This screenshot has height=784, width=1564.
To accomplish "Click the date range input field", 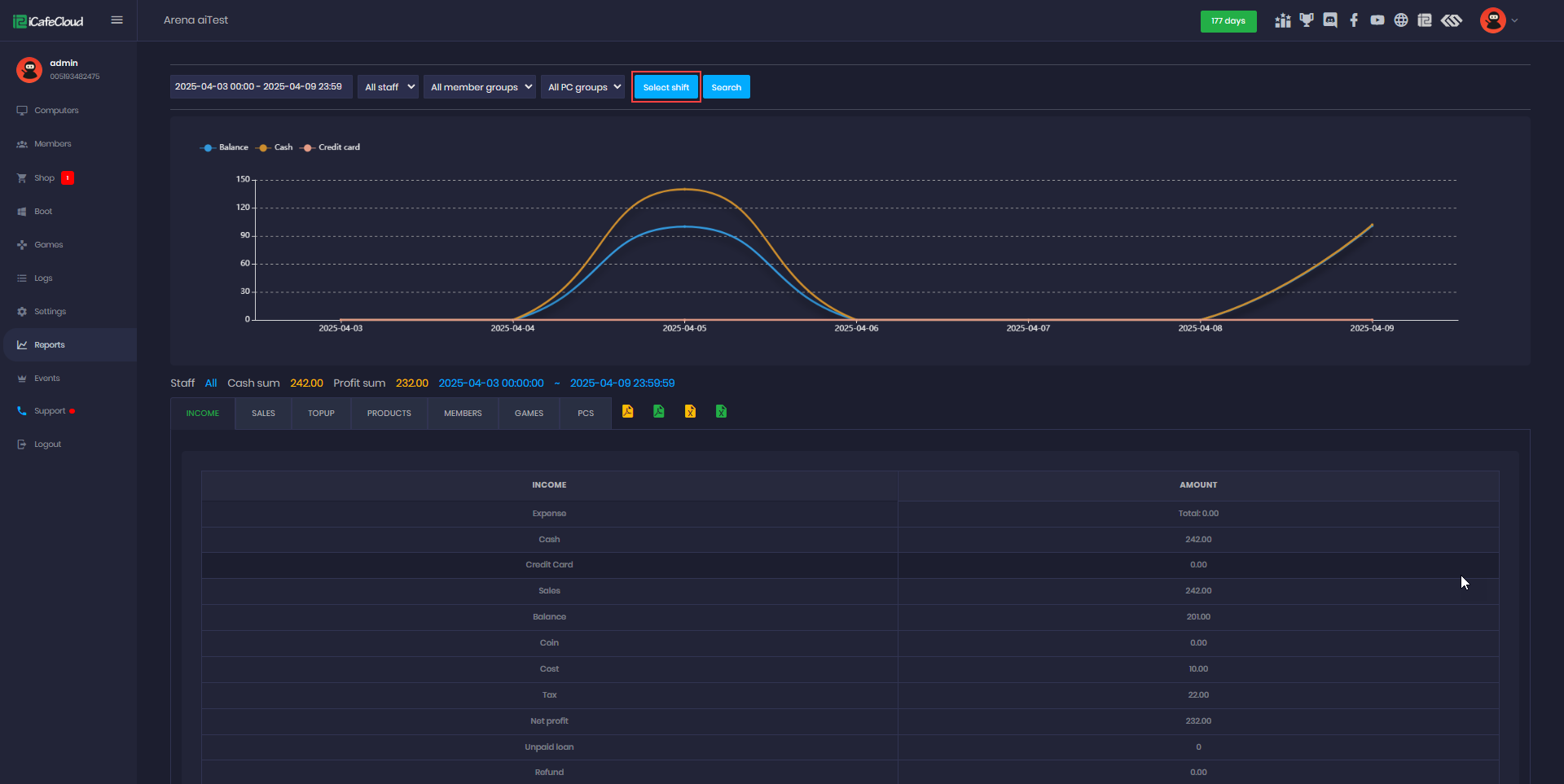I will [x=261, y=87].
